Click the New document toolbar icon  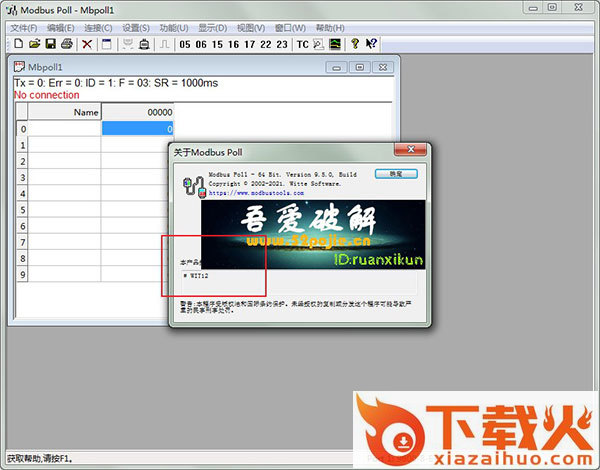pyautogui.click(x=18, y=44)
